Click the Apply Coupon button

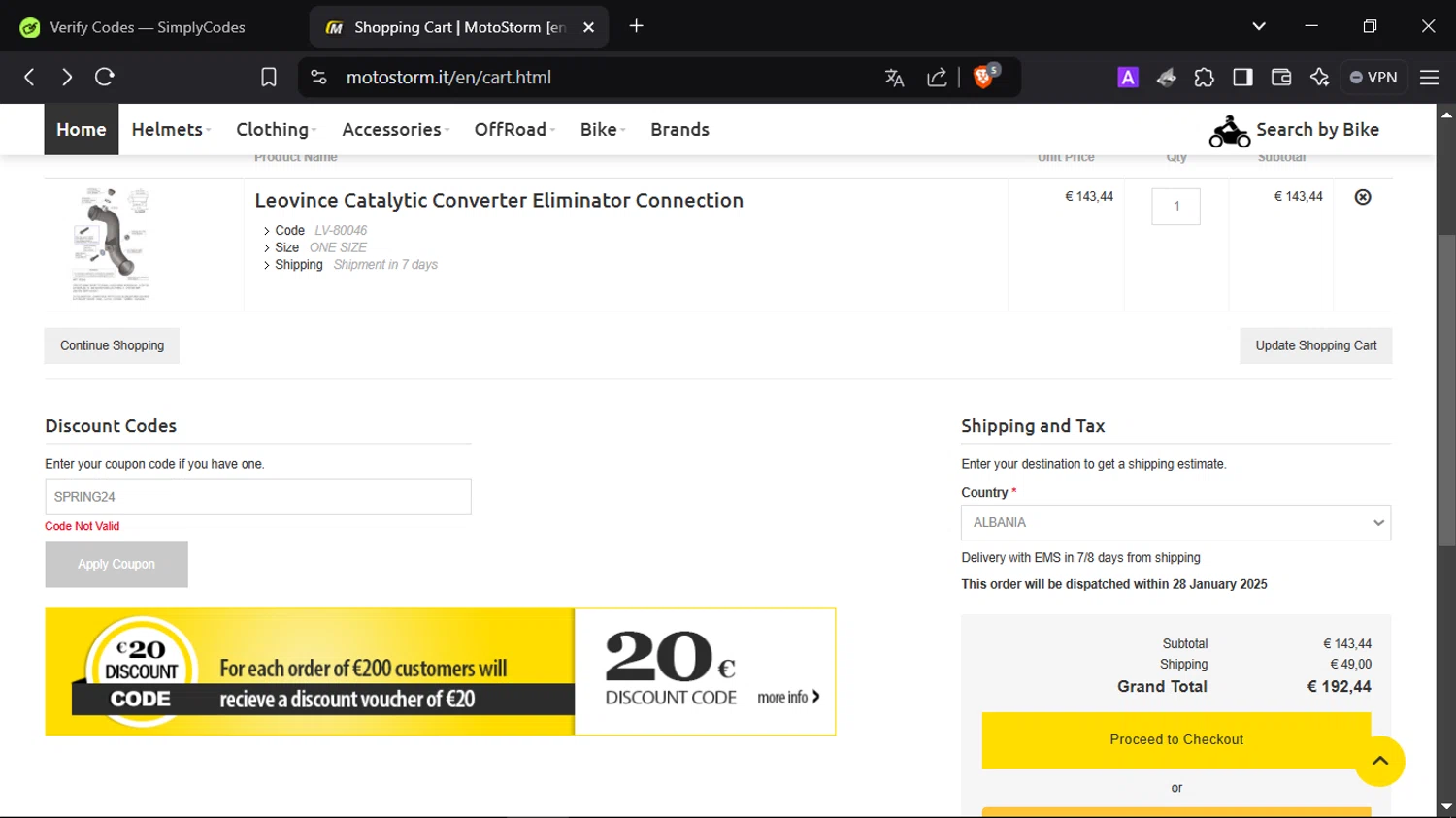pyautogui.click(x=116, y=564)
